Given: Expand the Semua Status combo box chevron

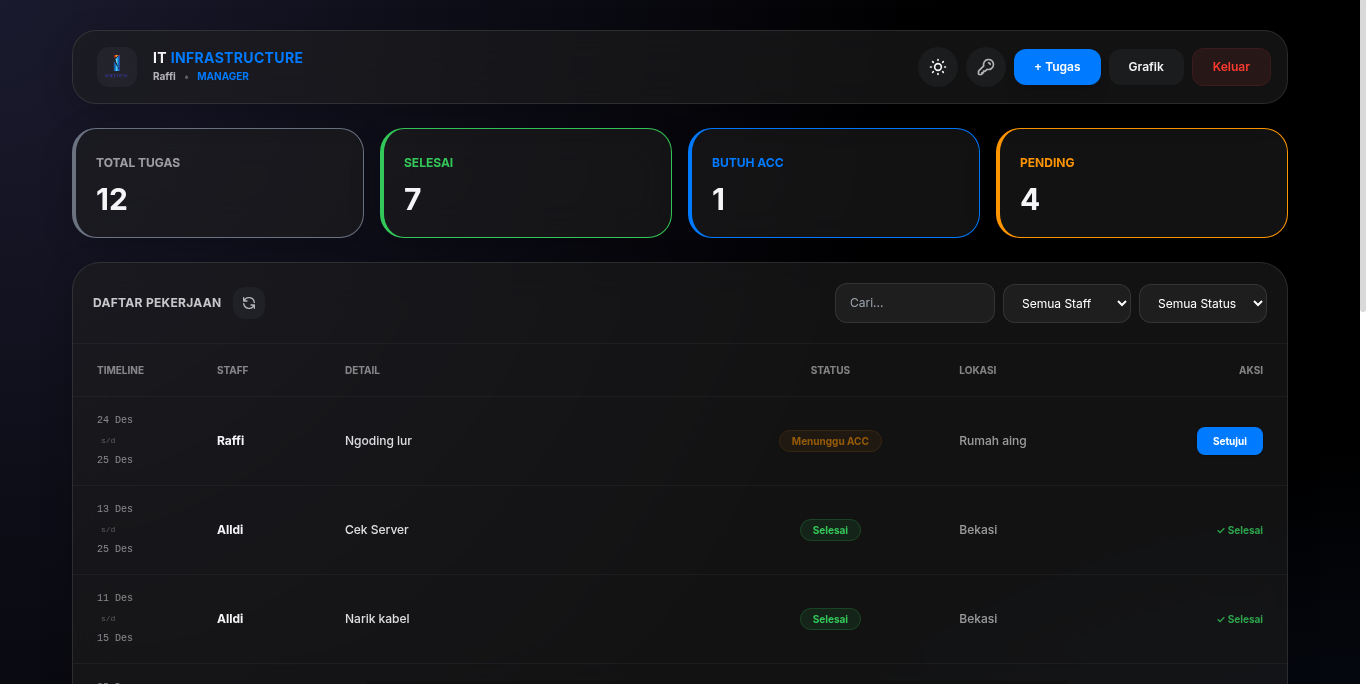Looking at the screenshot, I should (x=1255, y=302).
